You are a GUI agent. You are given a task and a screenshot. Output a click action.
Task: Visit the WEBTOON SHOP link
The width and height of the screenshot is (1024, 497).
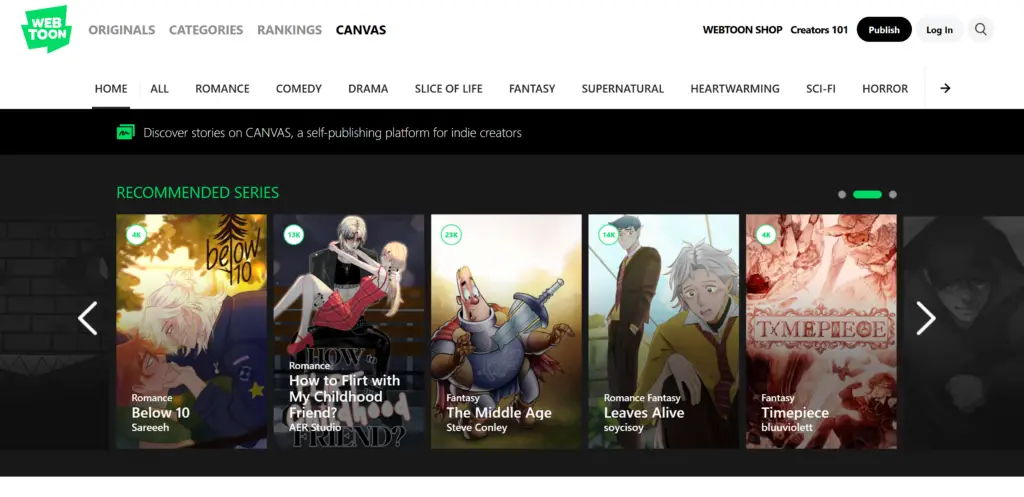point(742,30)
